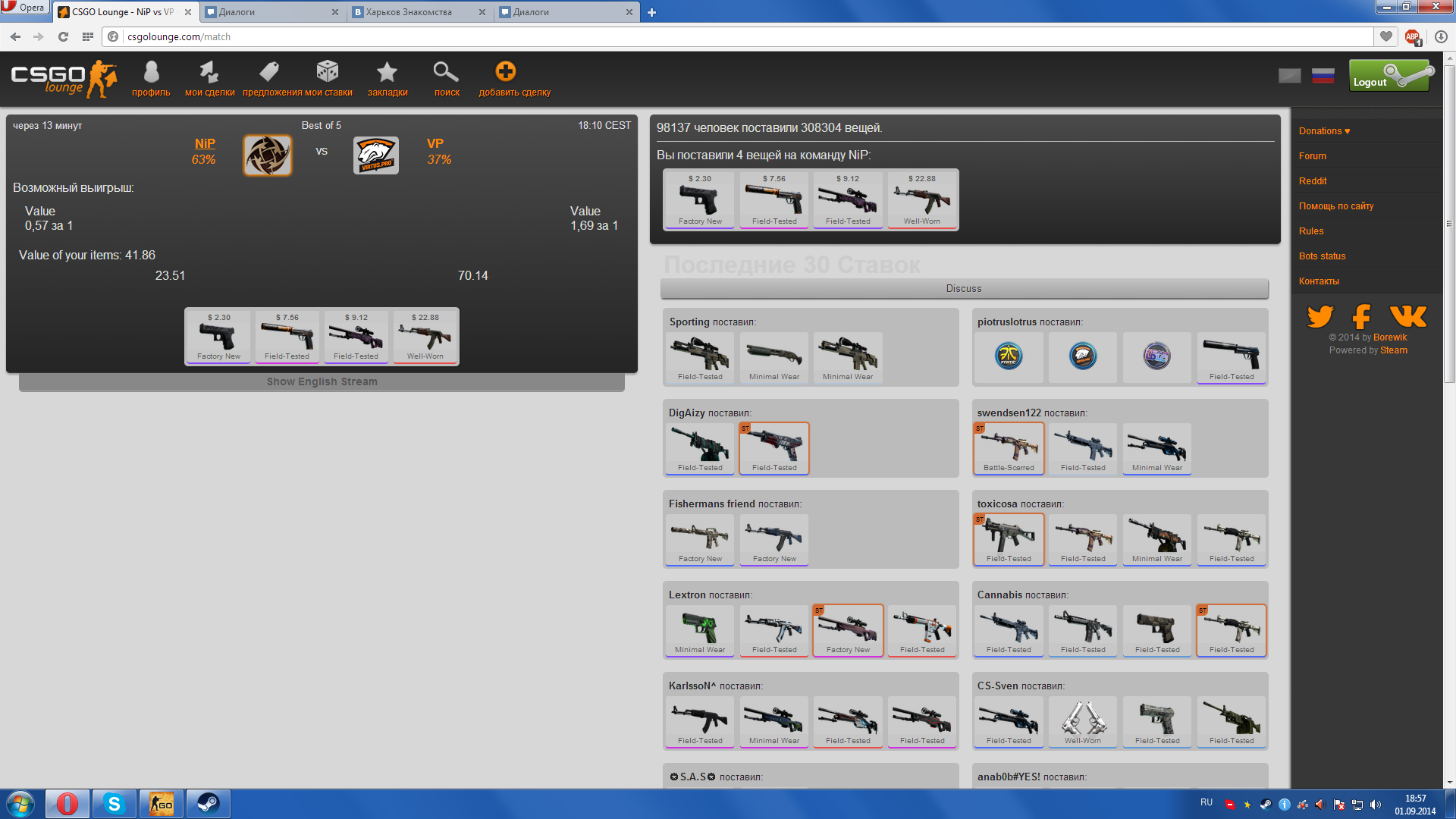This screenshot has height=819, width=1456.
Task: Open Контакты sidebar link
Action: [x=1319, y=281]
